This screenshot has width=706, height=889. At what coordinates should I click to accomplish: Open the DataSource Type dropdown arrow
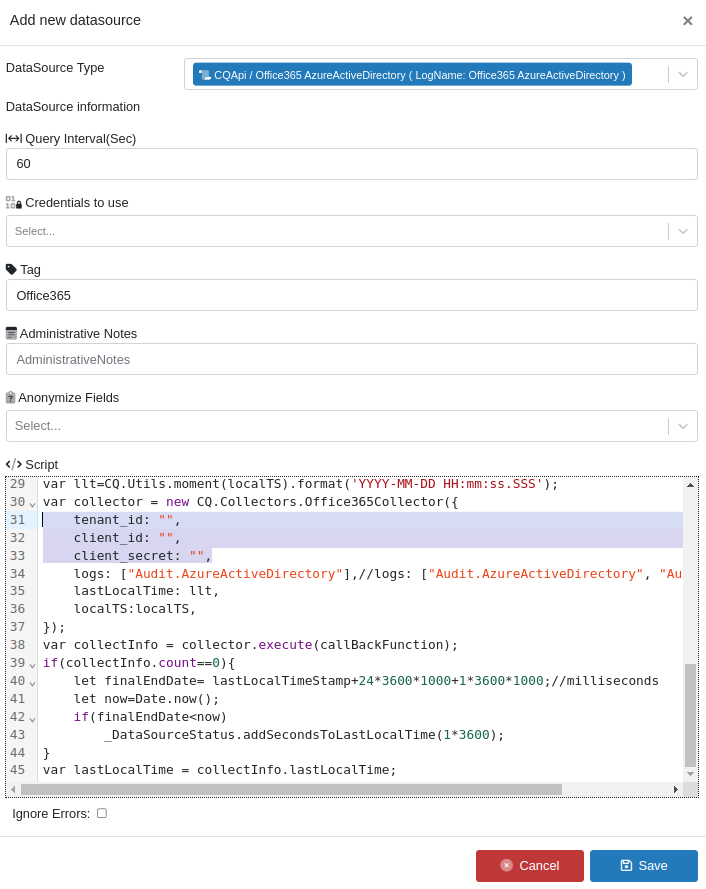[x=683, y=75]
